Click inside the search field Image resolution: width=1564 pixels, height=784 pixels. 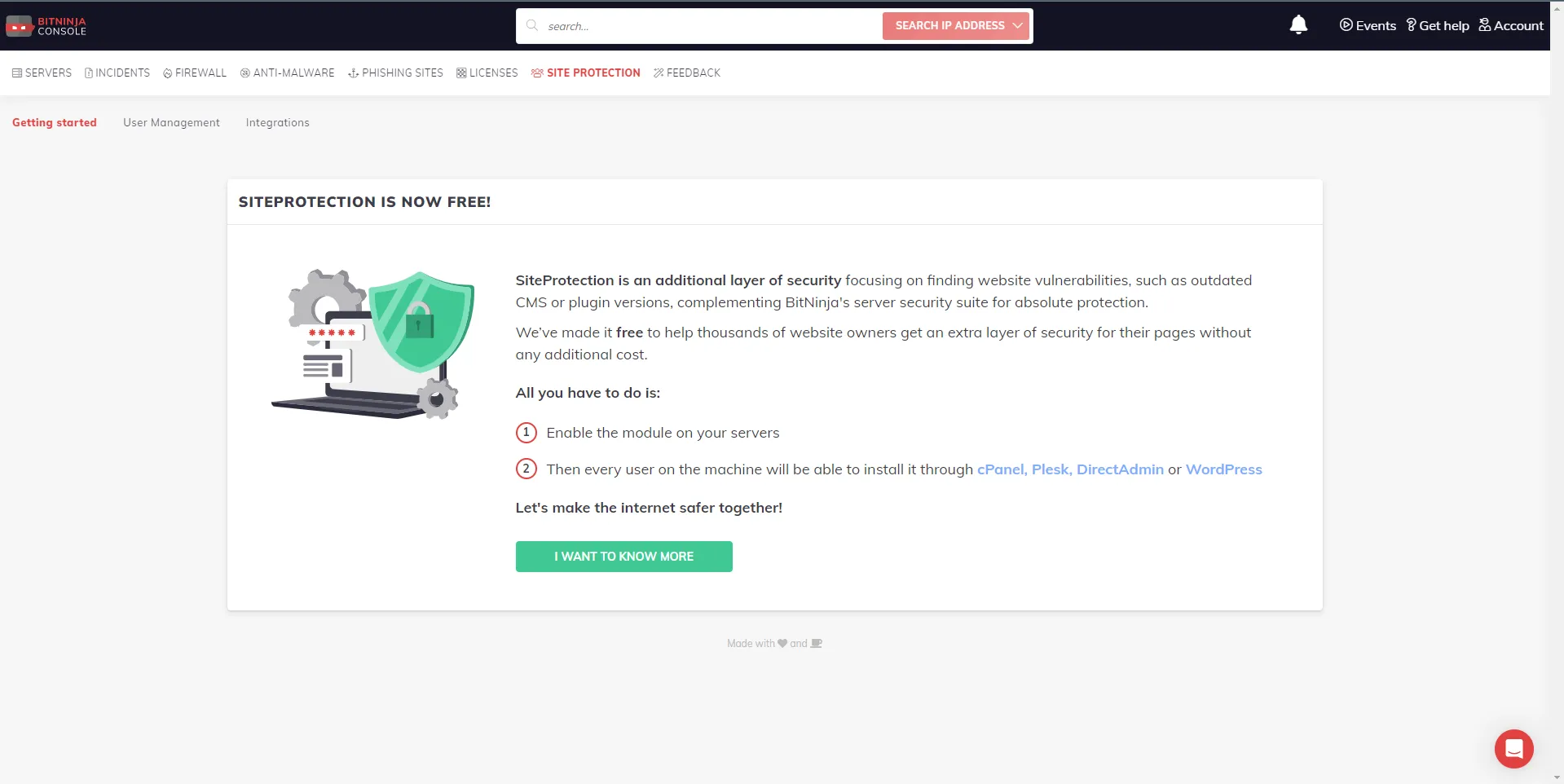pyautogui.click(x=709, y=26)
